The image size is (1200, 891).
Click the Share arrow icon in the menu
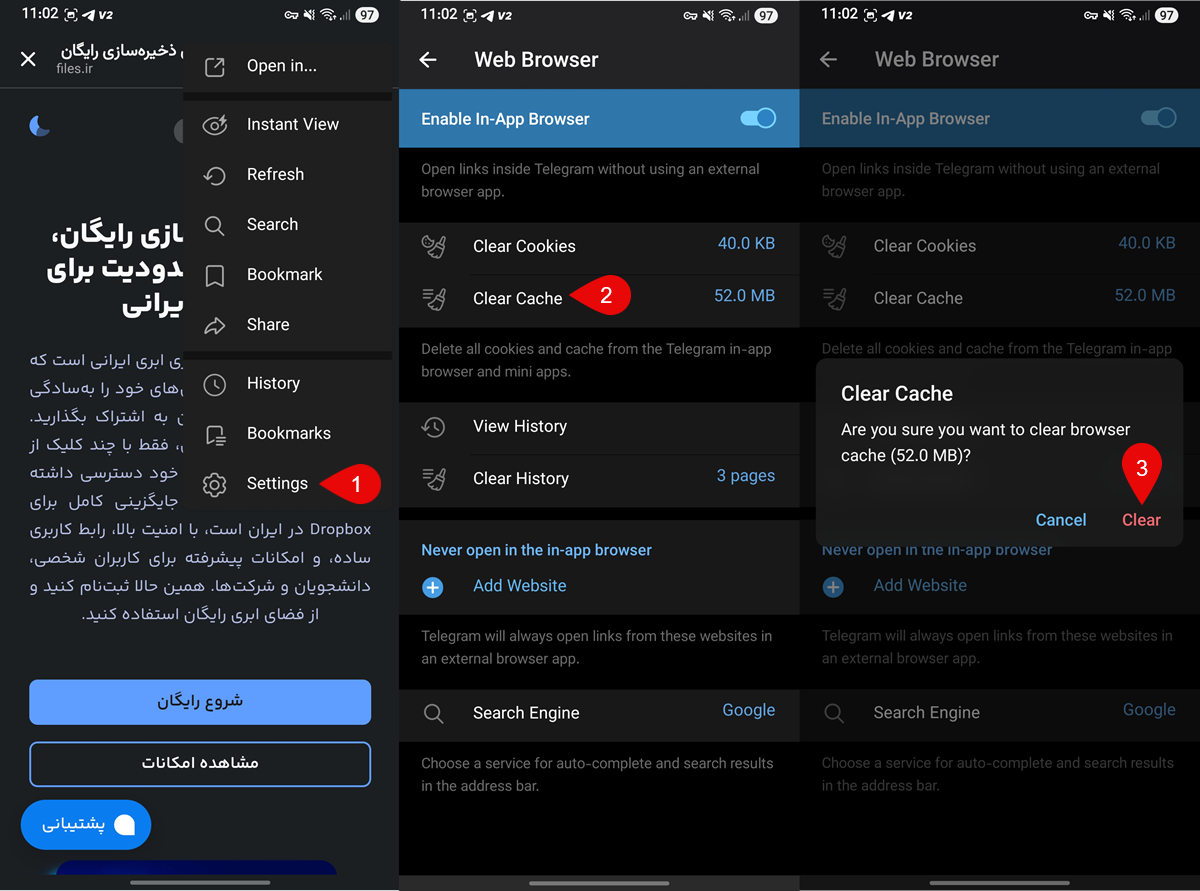pos(215,325)
